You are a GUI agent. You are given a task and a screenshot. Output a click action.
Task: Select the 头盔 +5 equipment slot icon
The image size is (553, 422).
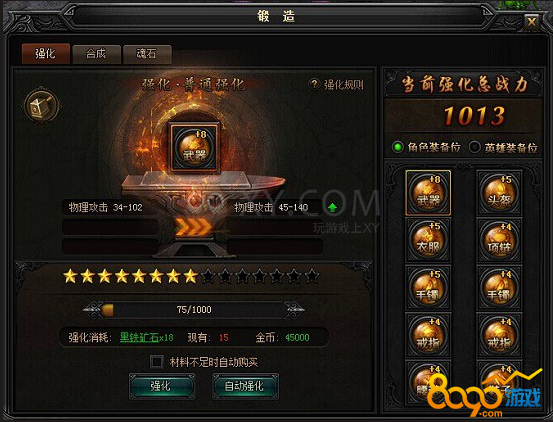pyautogui.click(x=499, y=192)
